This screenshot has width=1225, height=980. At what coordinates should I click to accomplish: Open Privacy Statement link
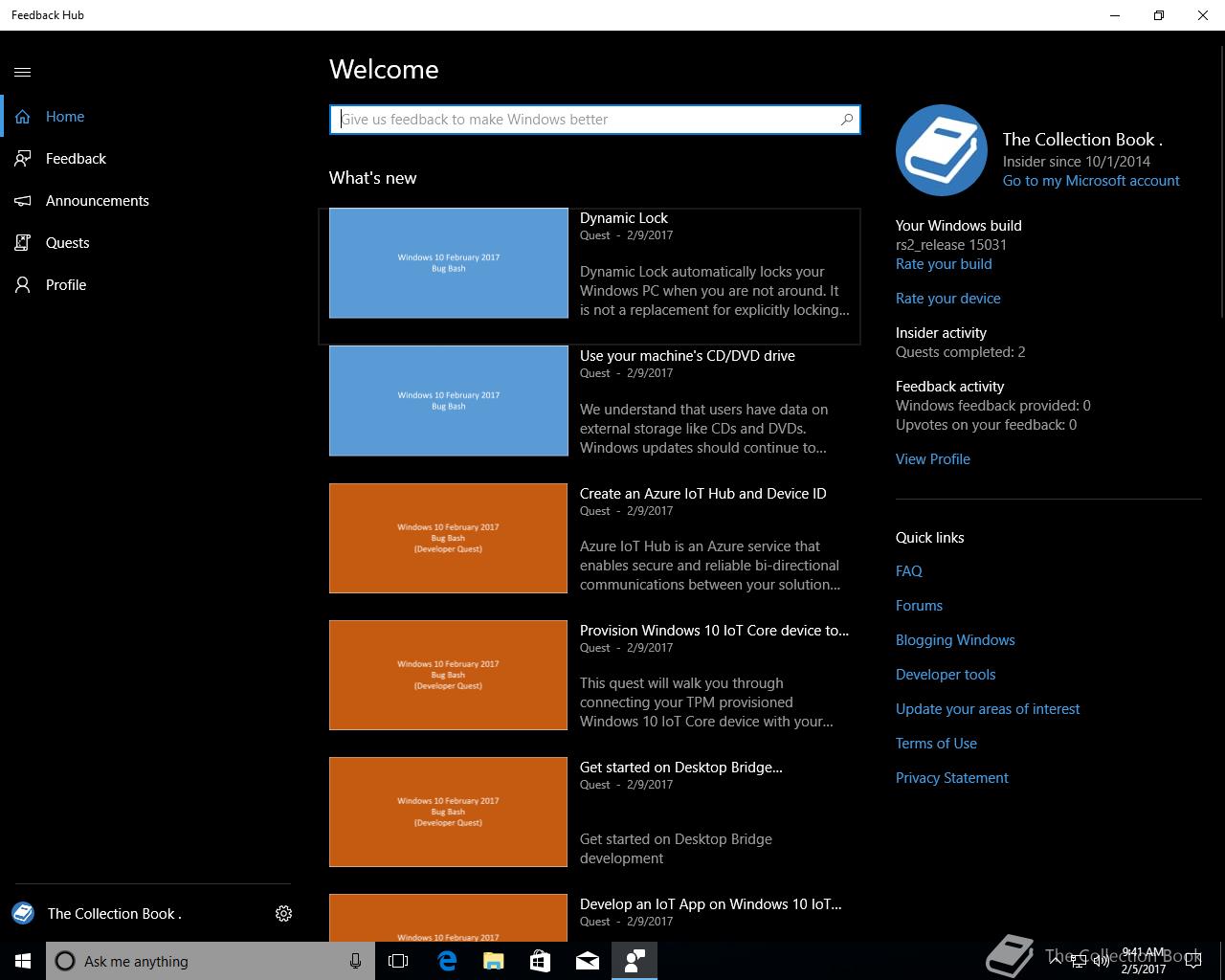(x=952, y=778)
